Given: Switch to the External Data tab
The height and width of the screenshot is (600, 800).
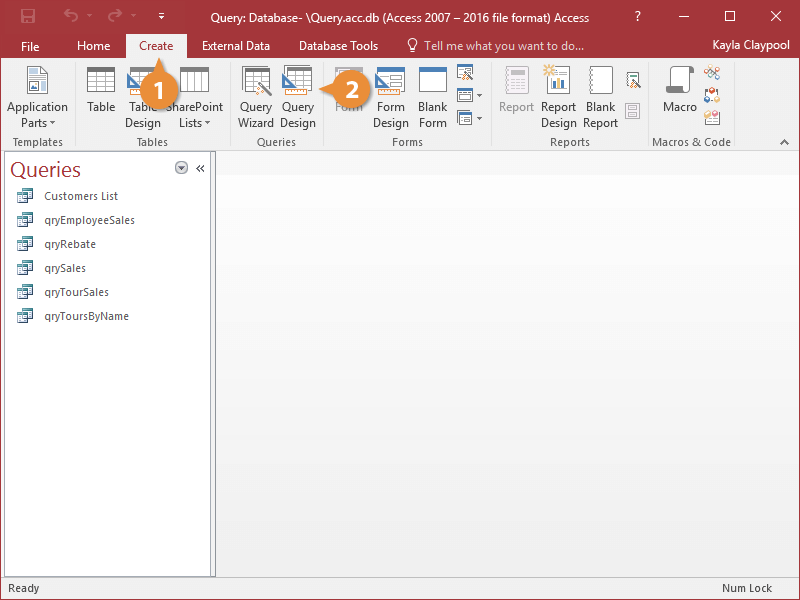Looking at the screenshot, I should (236, 46).
